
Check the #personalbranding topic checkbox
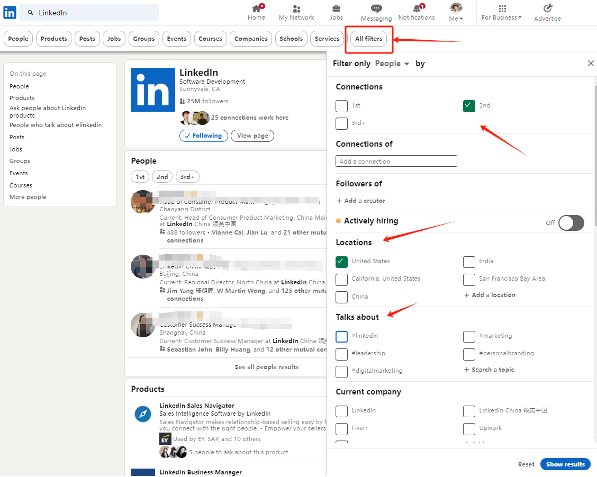(469, 354)
